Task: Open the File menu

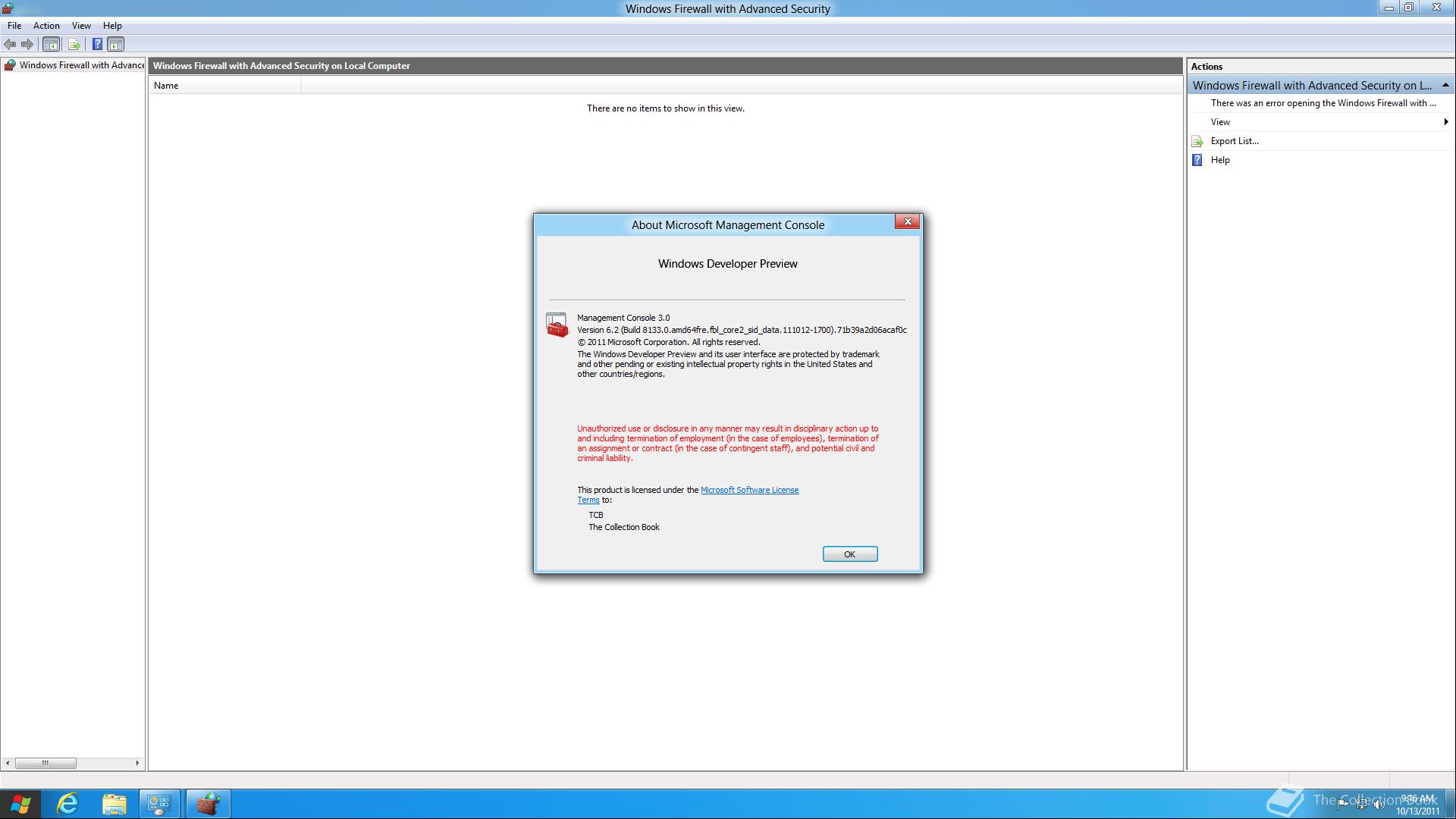Action: [x=14, y=26]
